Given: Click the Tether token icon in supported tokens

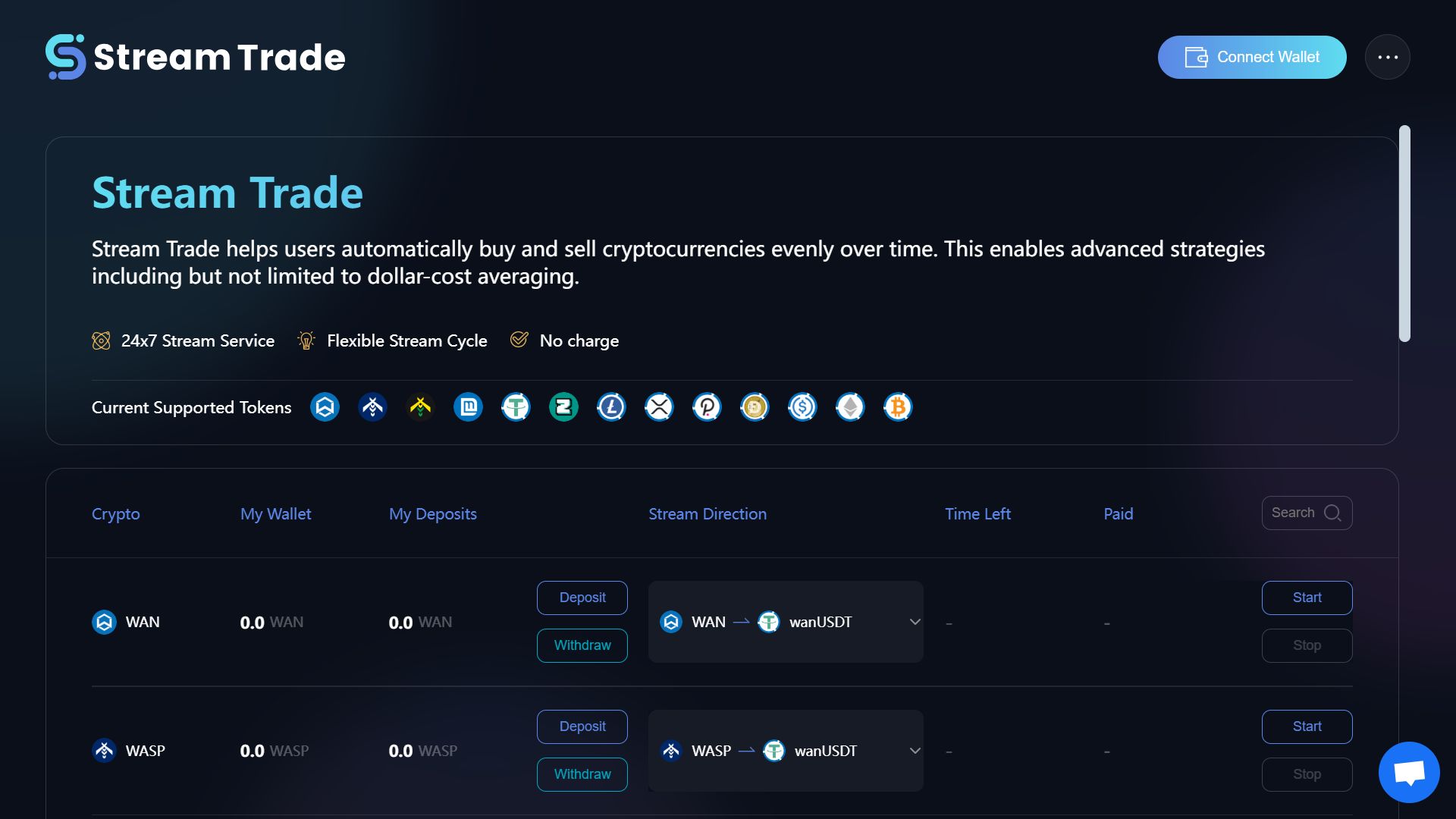Looking at the screenshot, I should tap(516, 407).
